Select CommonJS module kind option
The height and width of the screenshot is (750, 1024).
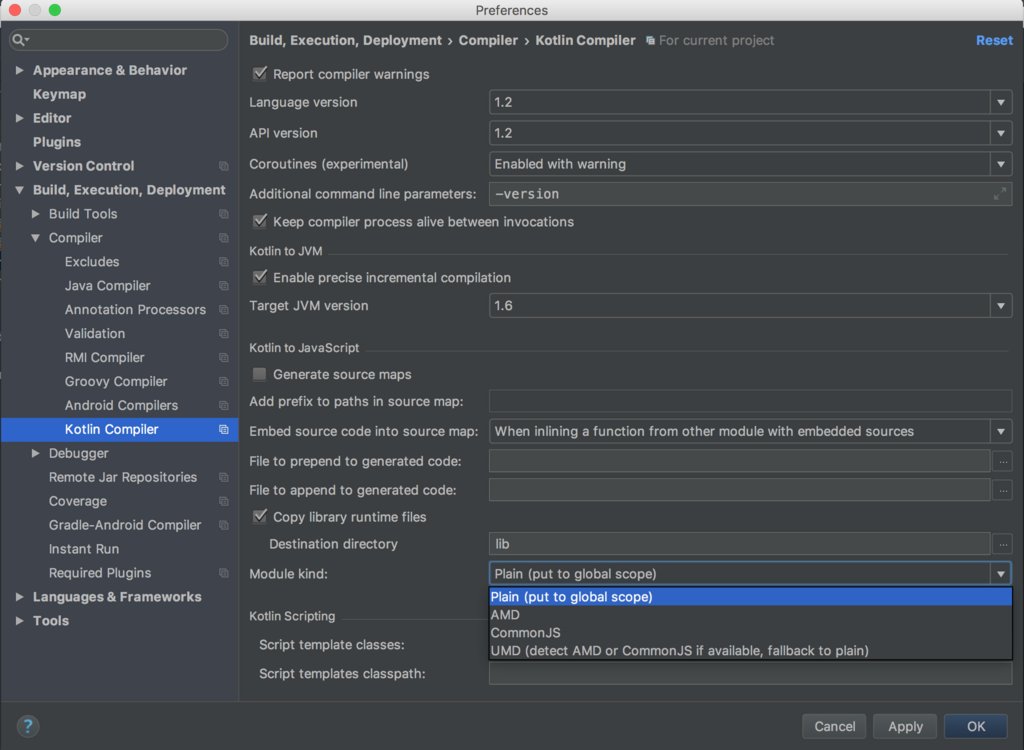pos(750,632)
